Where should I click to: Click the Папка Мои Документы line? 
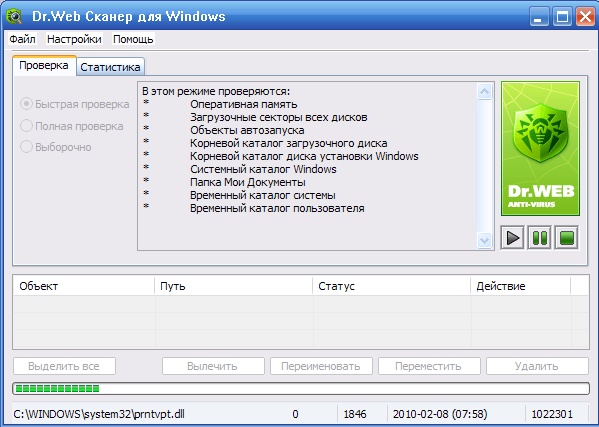tap(248, 182)
